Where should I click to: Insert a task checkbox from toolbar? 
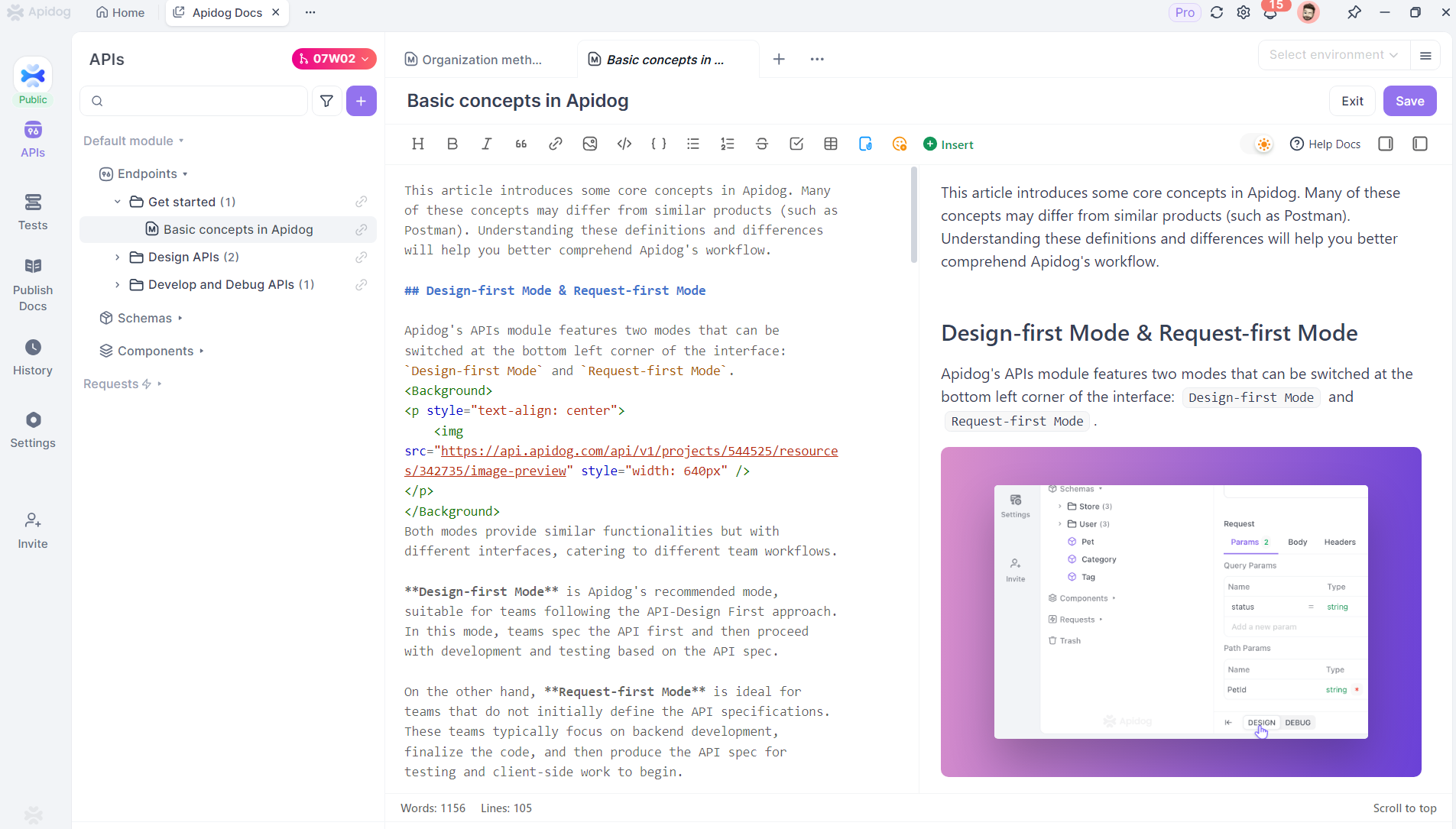[x=796, y=144]
